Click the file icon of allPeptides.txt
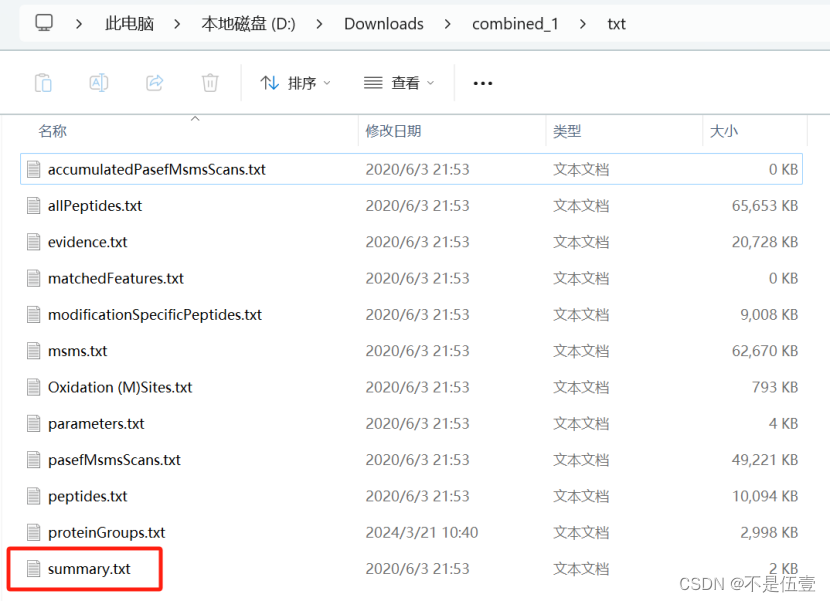This screenshot has height=602, width=831. tap(33, 206)
